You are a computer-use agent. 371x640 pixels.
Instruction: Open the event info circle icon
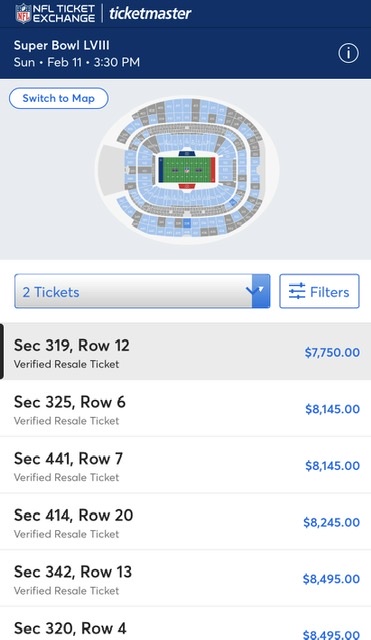pyautogui.click(x=348, y=53)
